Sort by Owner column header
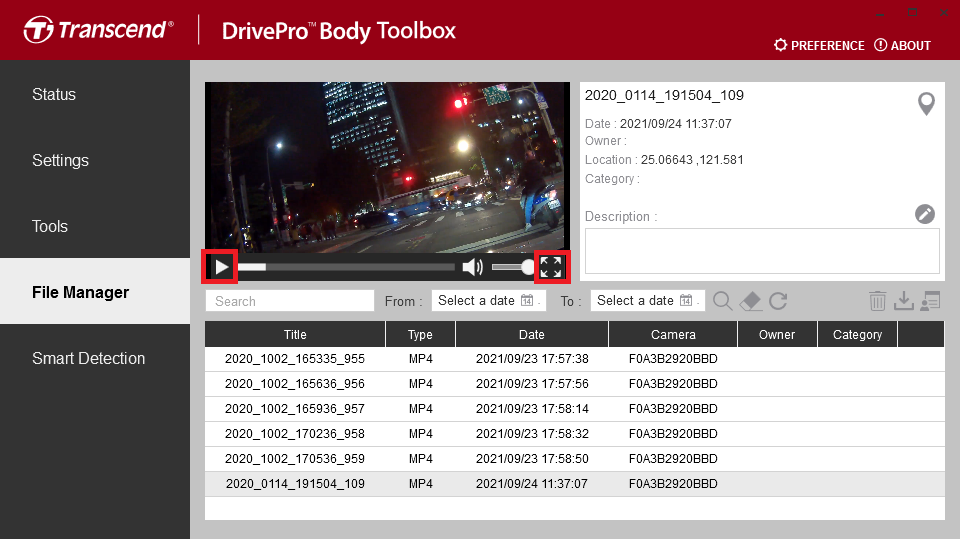Screen dimensions: 960x539 click(777, 334)
